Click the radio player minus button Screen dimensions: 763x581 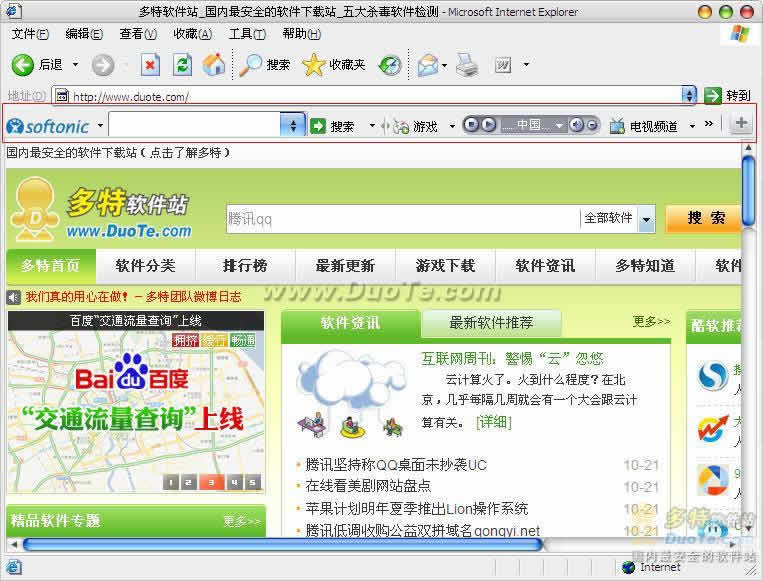coord(591,126)
